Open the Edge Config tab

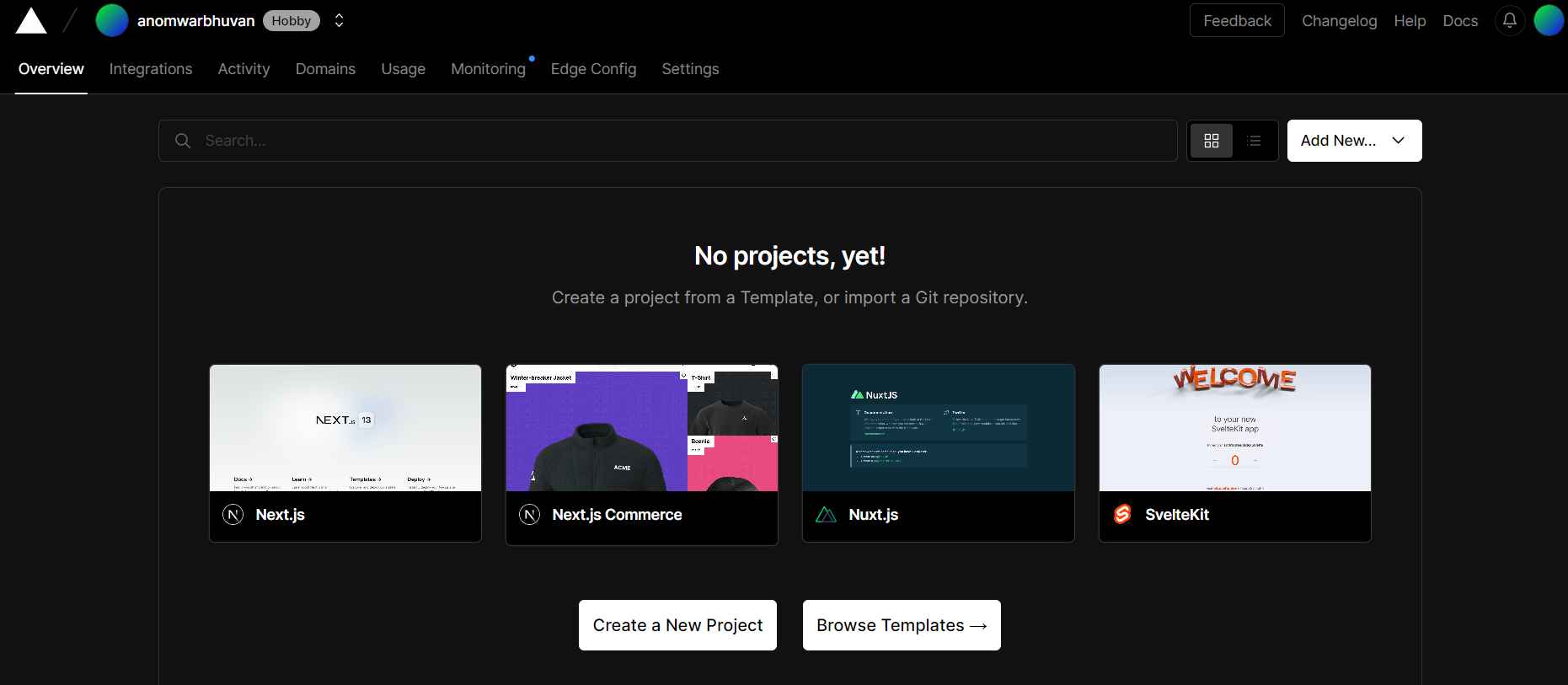(x=594, y=69)
